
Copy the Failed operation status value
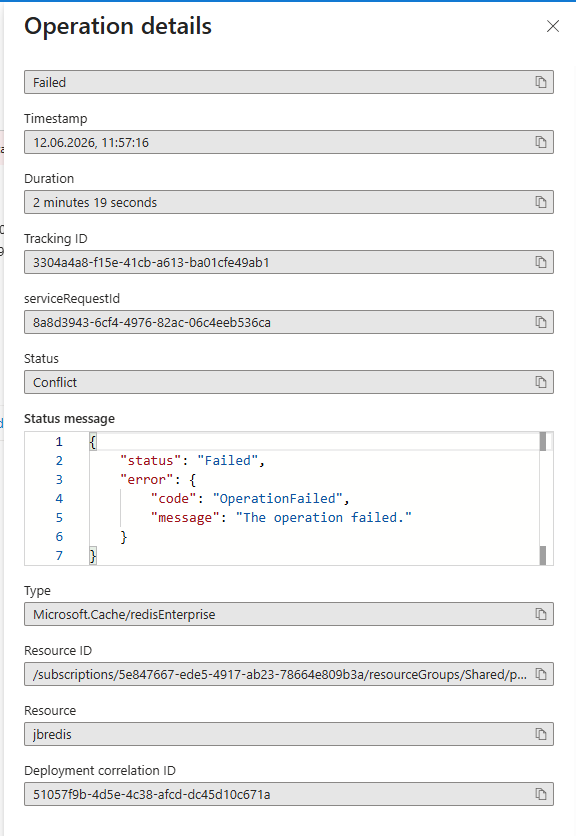[541, 82]
